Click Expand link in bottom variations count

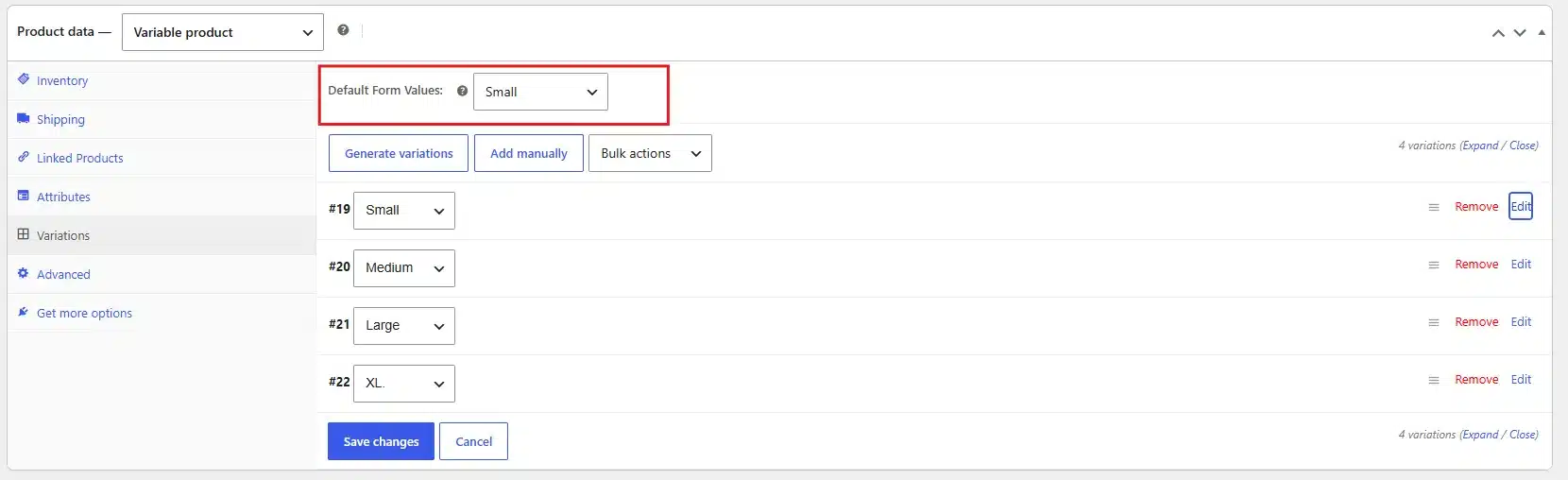(x=1480, y=435)
